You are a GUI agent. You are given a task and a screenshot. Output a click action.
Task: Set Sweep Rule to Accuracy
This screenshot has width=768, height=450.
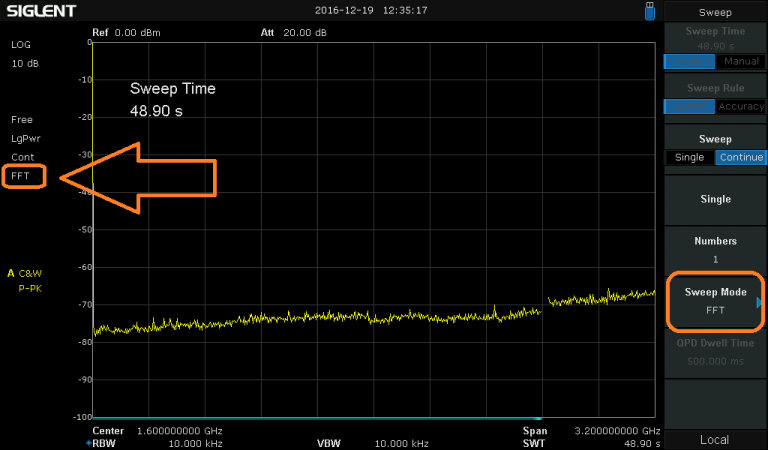[741, 106]
